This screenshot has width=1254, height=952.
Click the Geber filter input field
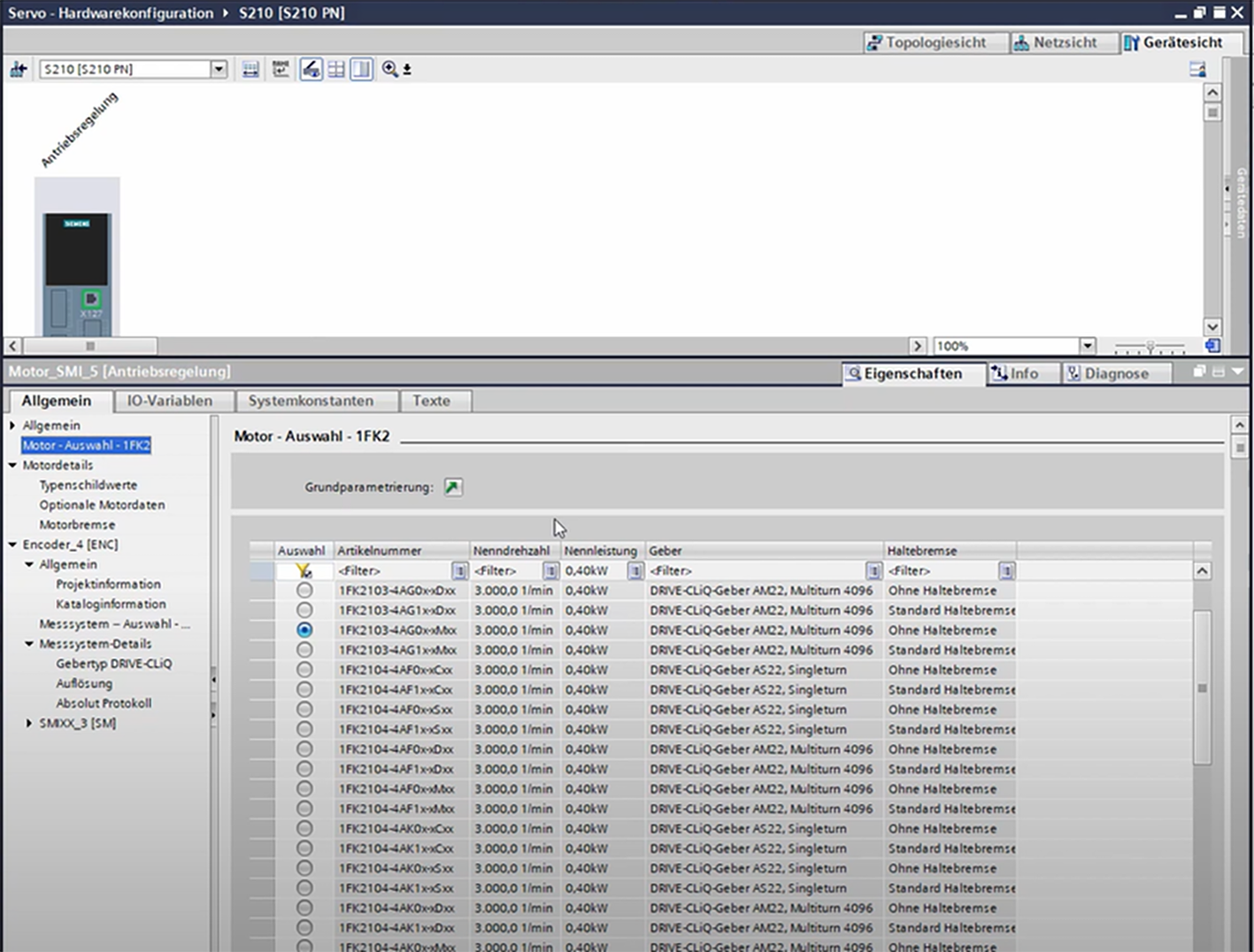(756, 571)
